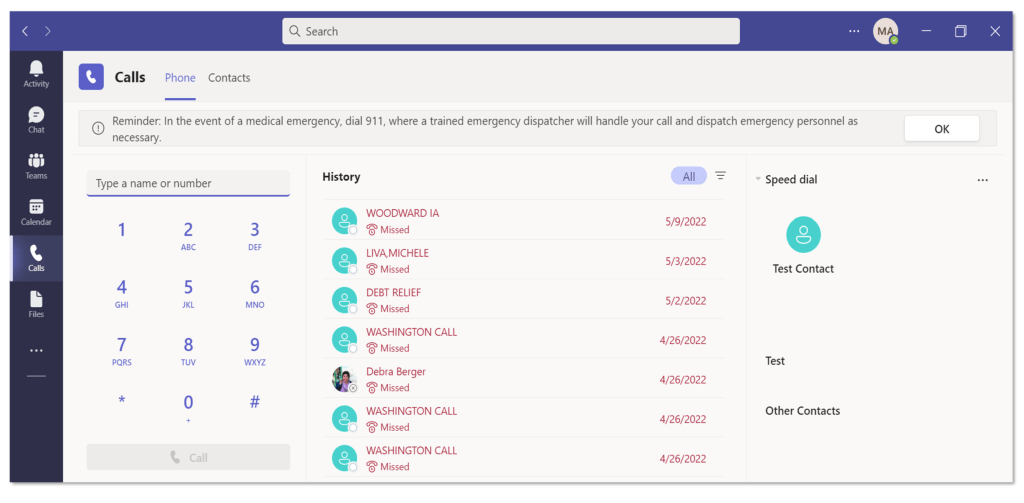Collapse the Speed dial section
The image size is (1024, 503).
point(758,180)
